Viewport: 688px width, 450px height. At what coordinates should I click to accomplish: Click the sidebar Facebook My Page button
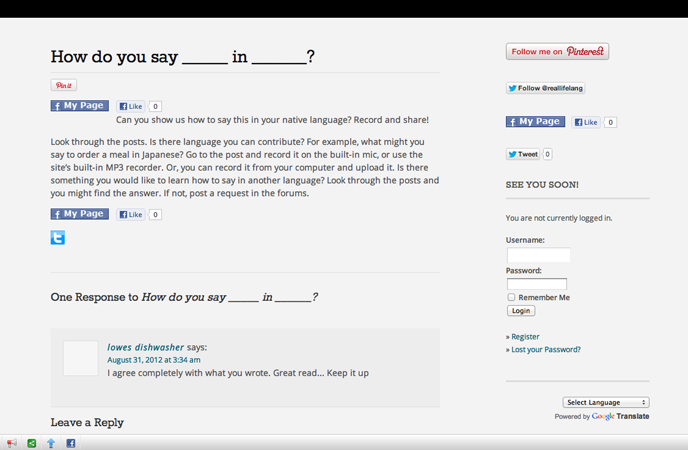(x=535, y=121)
